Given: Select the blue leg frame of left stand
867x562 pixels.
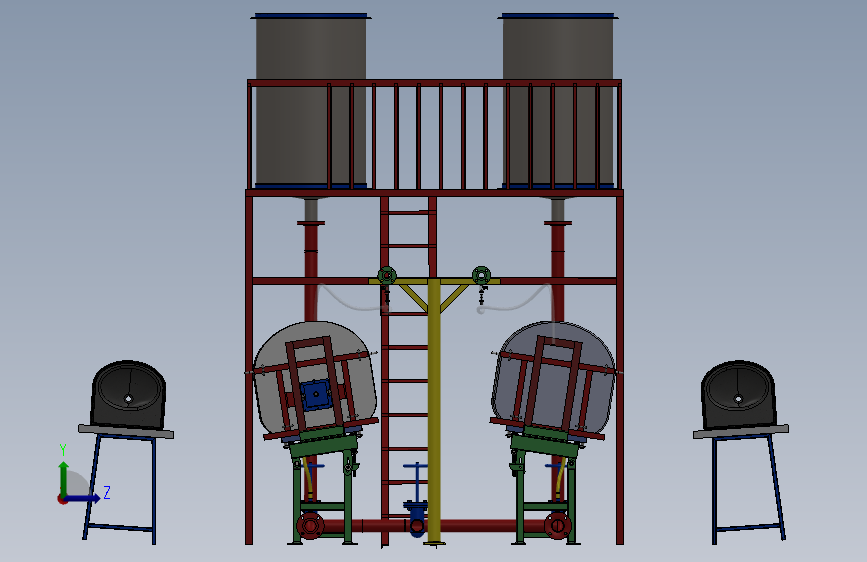Looking at the screenshot, I should [x=120, y=489].
